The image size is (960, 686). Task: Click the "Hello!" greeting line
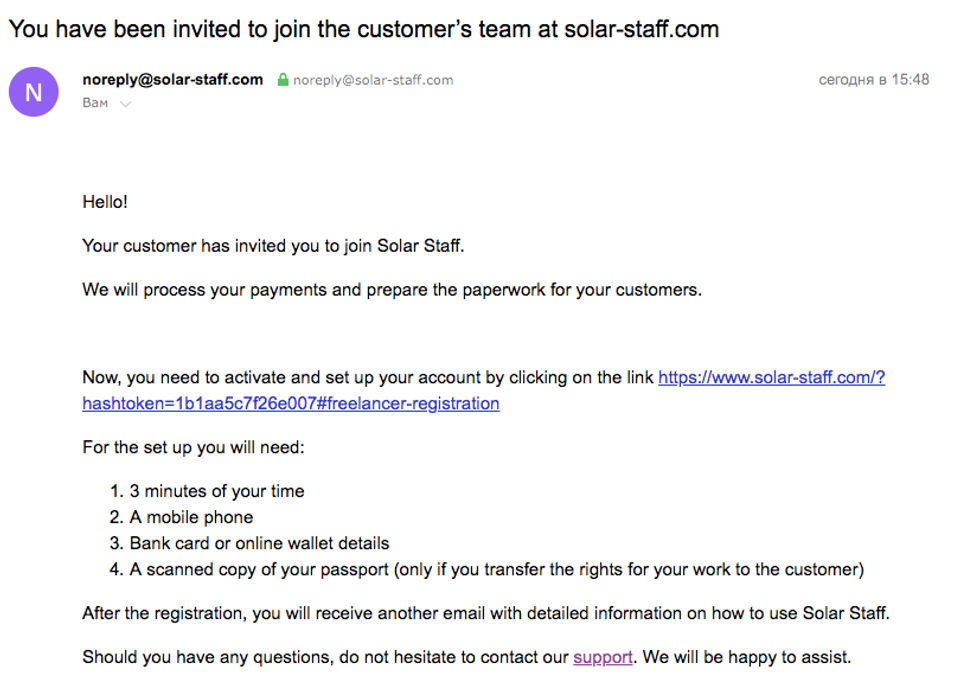pyautogui.click(x=105, y=202)
